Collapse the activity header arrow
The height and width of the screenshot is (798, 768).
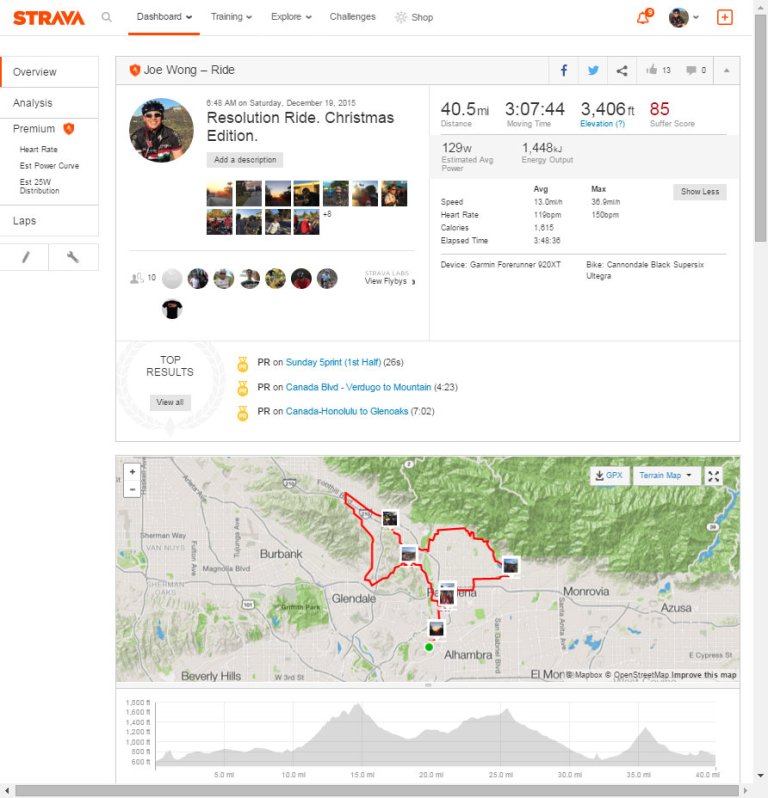click(x=727, y=71)
